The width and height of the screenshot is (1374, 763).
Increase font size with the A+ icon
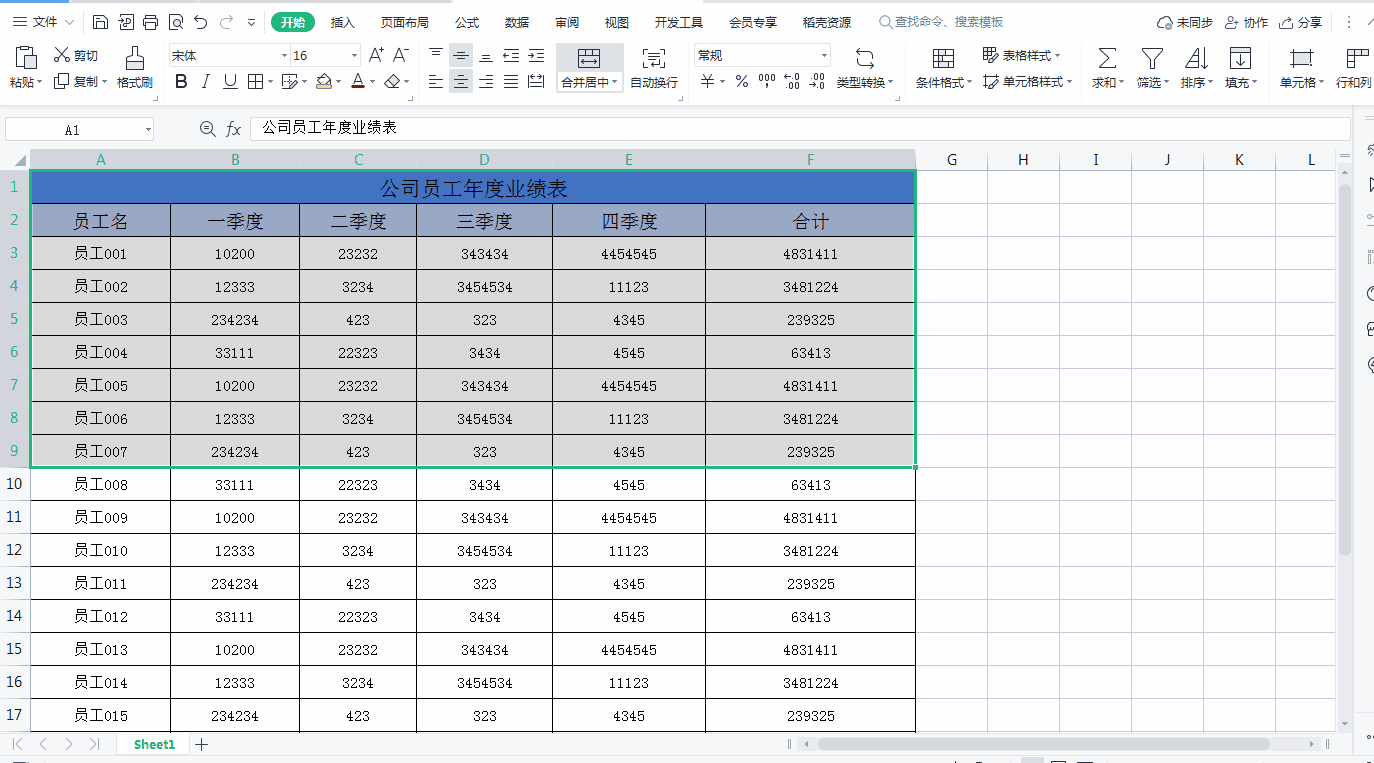[x=376, y=56]
